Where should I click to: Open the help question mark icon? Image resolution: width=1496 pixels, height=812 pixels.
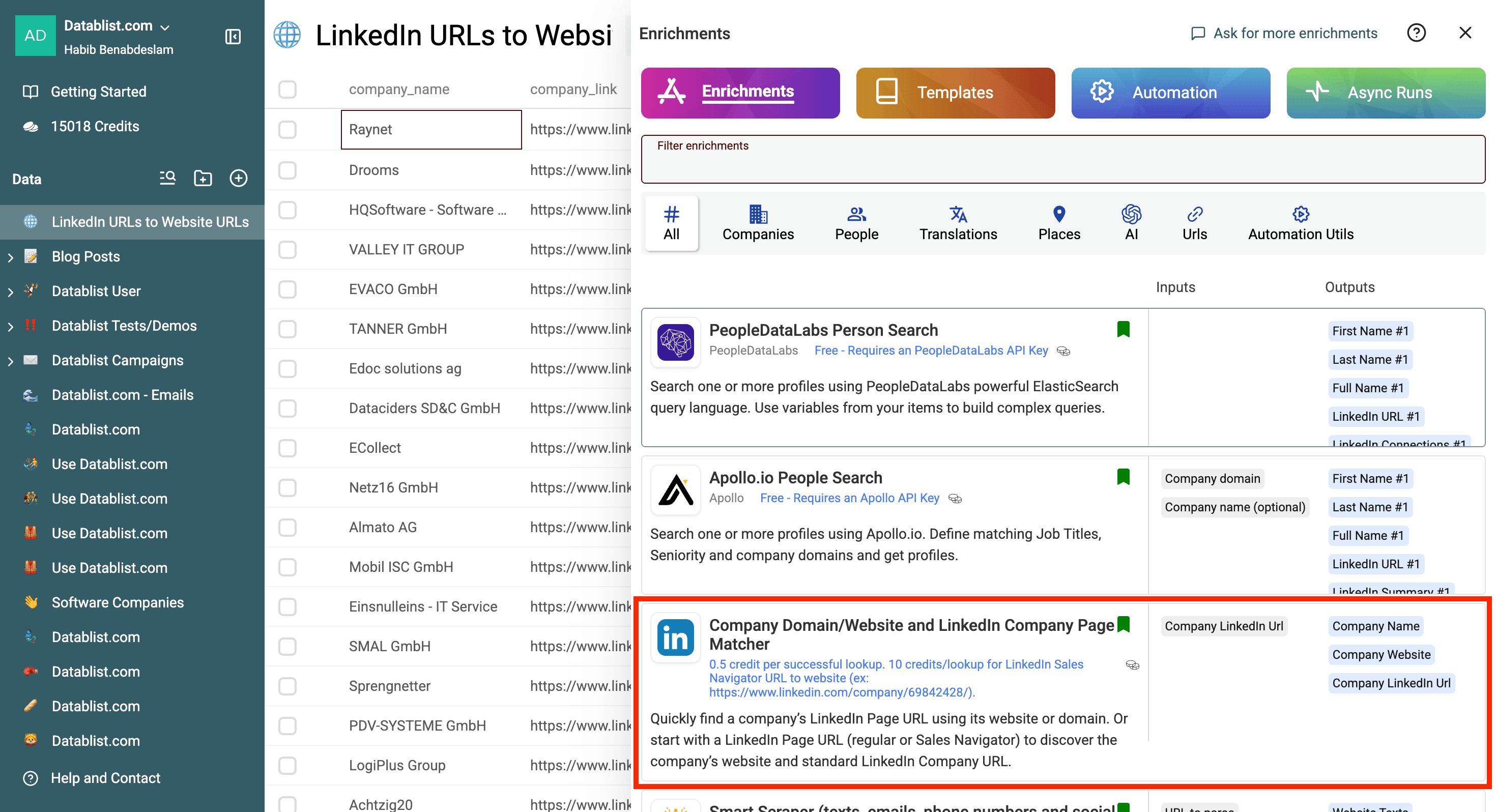(1417, 33)
